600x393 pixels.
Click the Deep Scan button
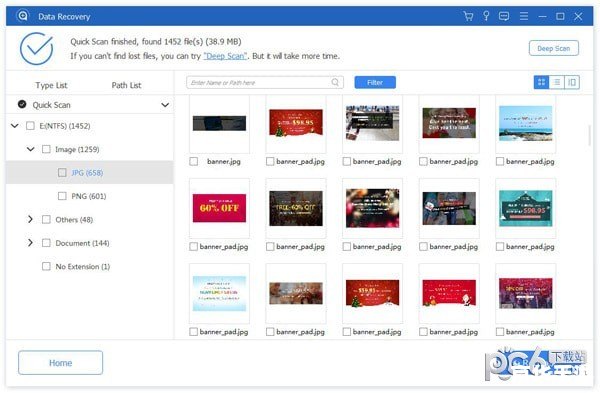(x=554, y=48)
